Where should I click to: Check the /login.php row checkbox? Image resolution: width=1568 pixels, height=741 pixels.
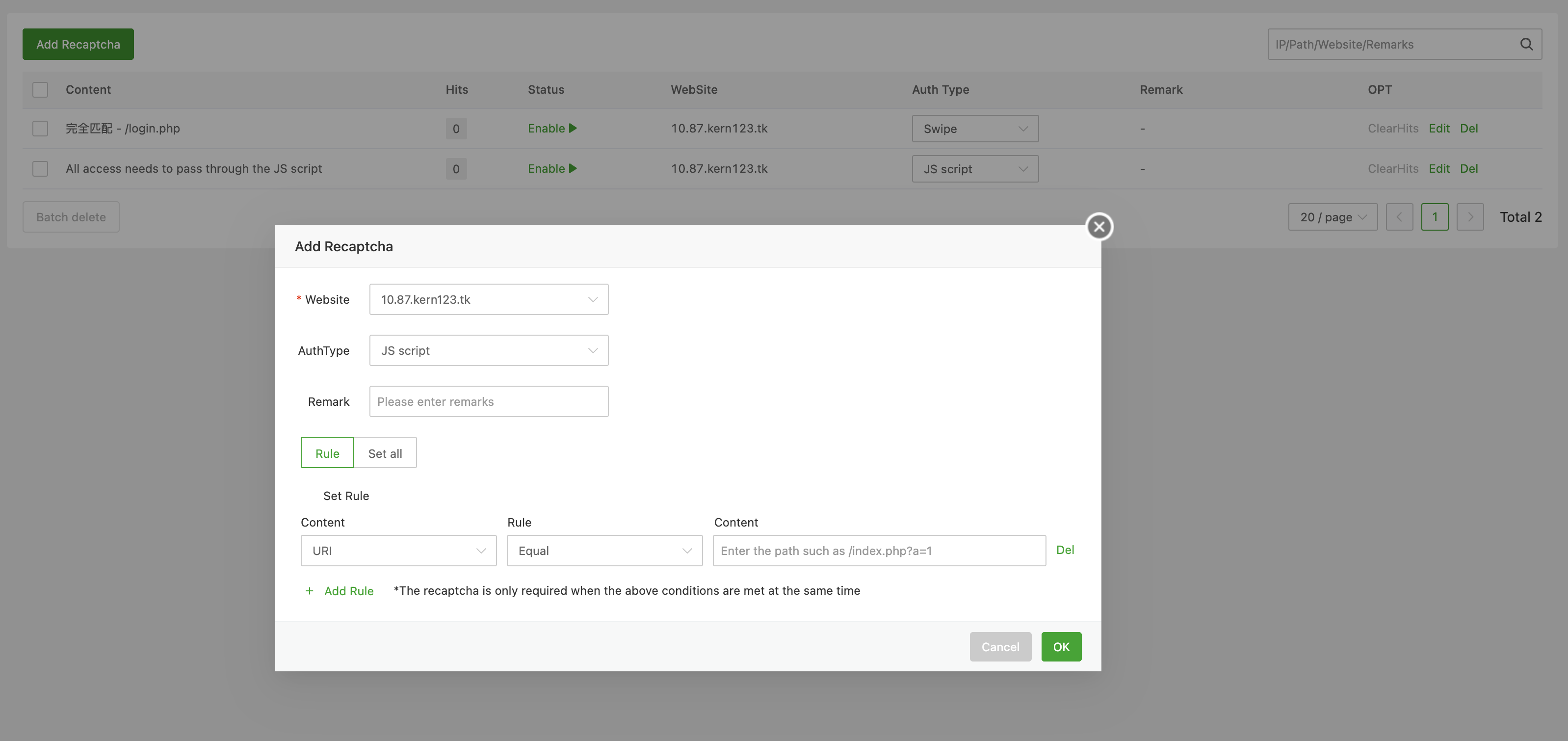40,129
